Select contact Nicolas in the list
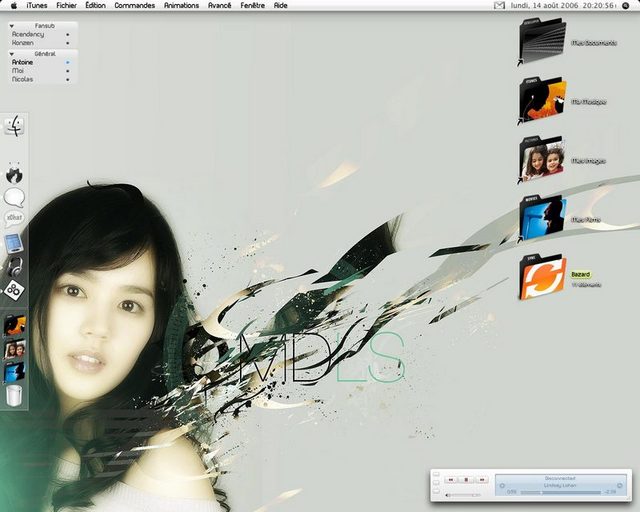Viewport: 640px width, 512px height. (42, 79)
